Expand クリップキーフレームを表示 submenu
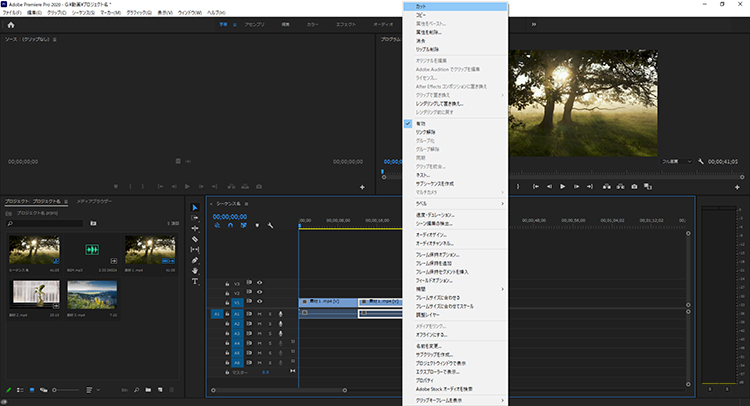 tap(455, 400)
